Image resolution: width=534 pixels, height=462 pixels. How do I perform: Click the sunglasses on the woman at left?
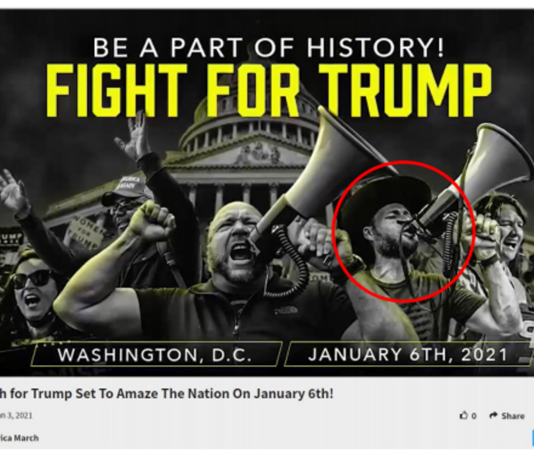pos(35,279)
